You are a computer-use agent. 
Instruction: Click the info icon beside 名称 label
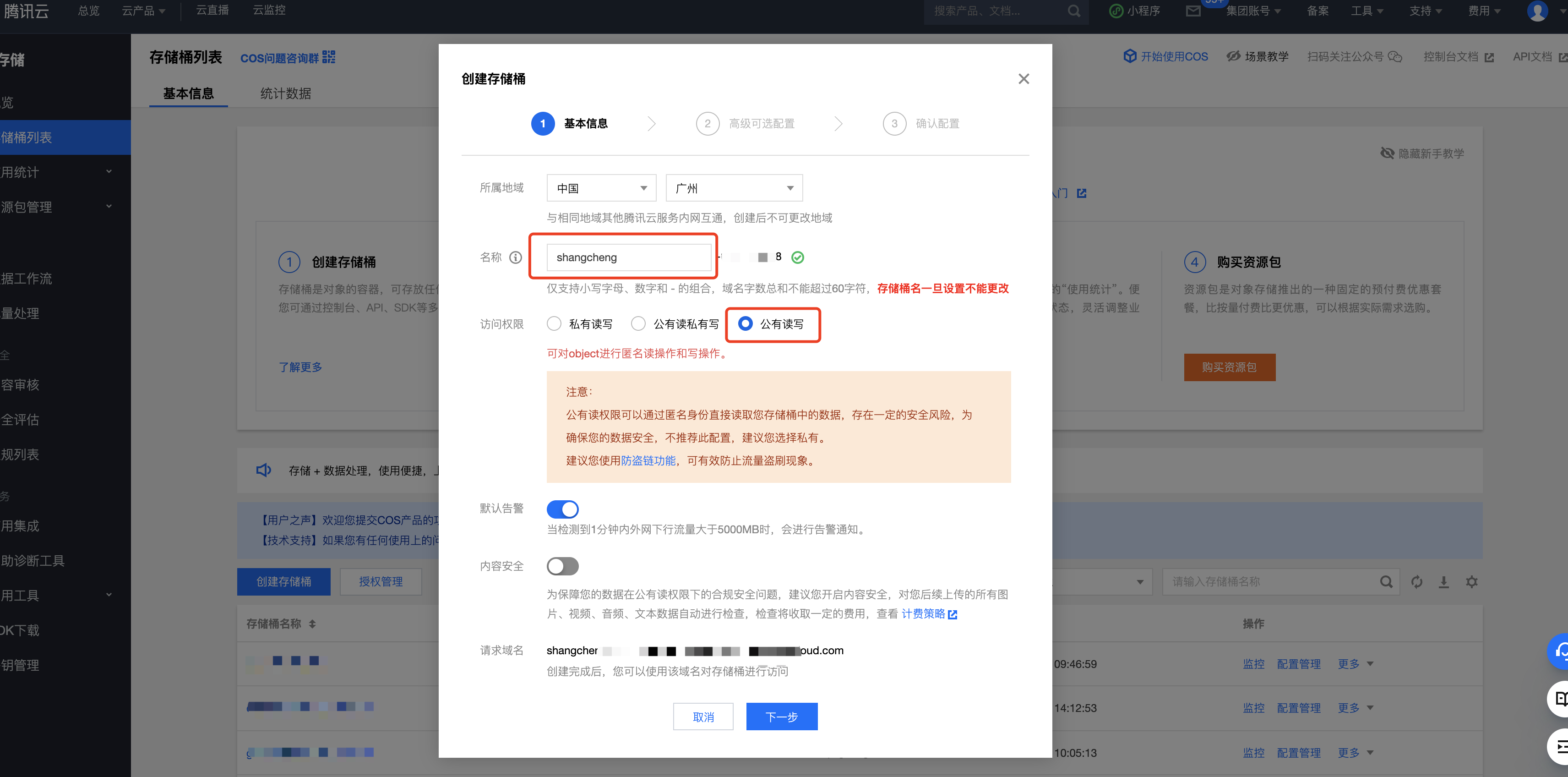pyautogui.click(x=515, y=257)
